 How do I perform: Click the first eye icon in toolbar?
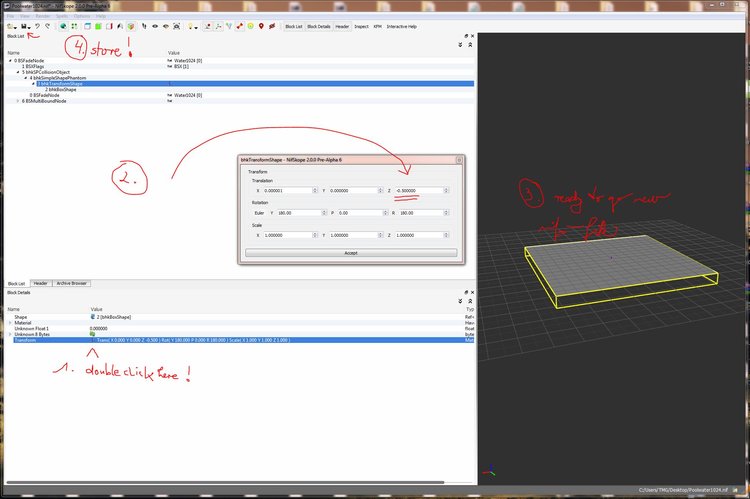[x=155, y=26]
